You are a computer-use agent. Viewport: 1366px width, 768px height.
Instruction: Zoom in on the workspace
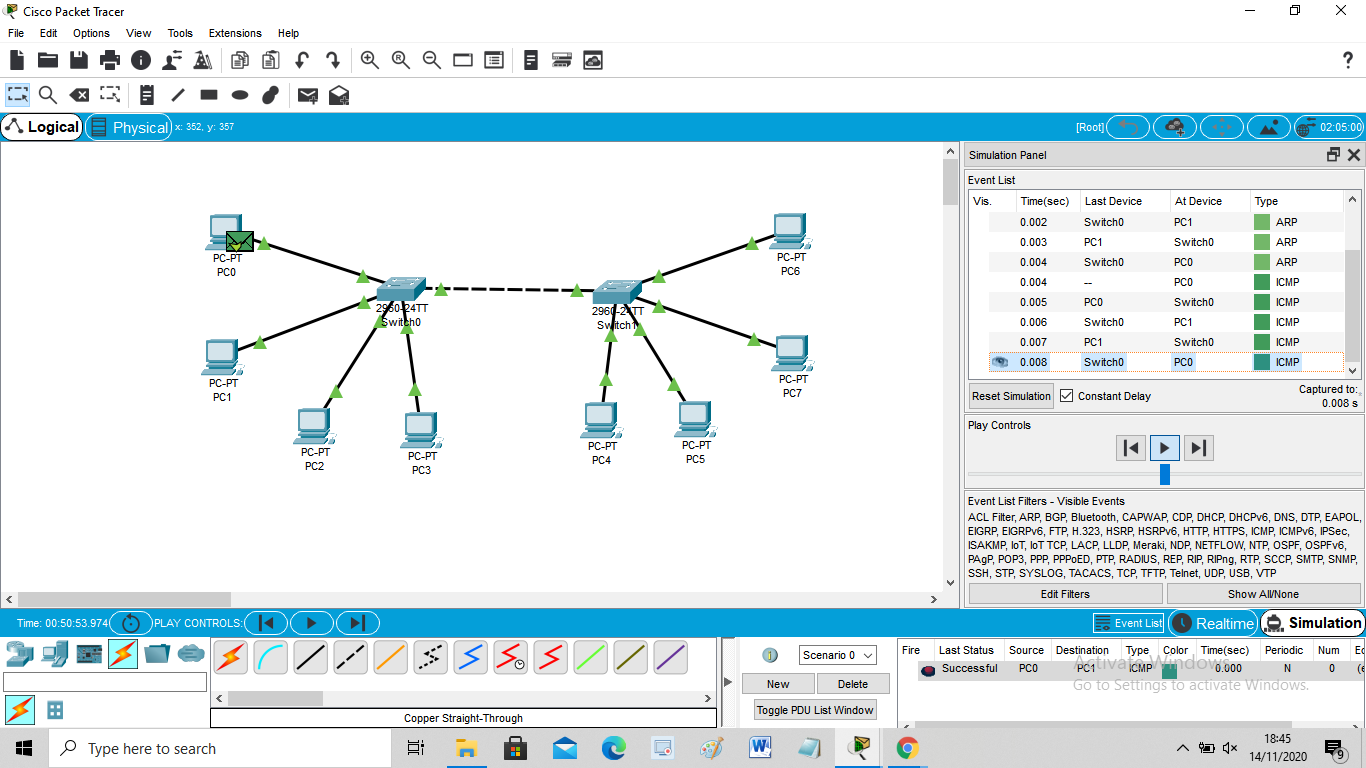(370, 60)
